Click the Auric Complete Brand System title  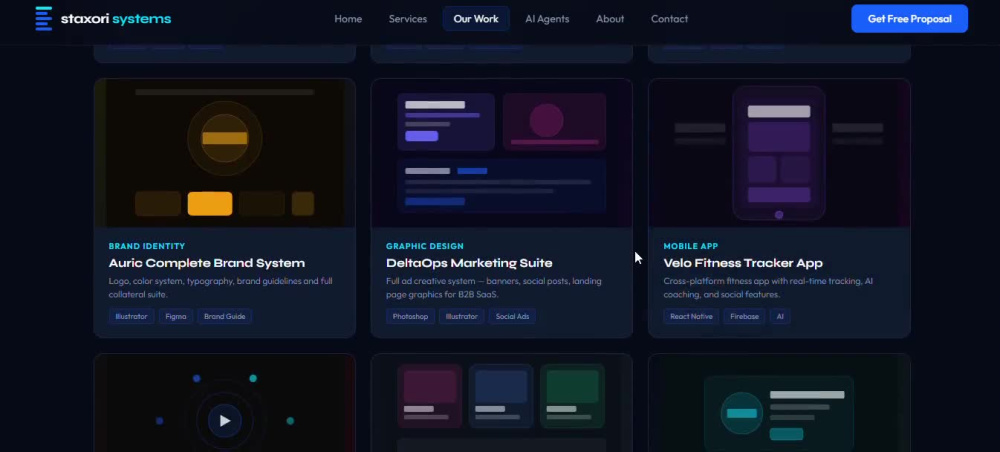point(207,263)
